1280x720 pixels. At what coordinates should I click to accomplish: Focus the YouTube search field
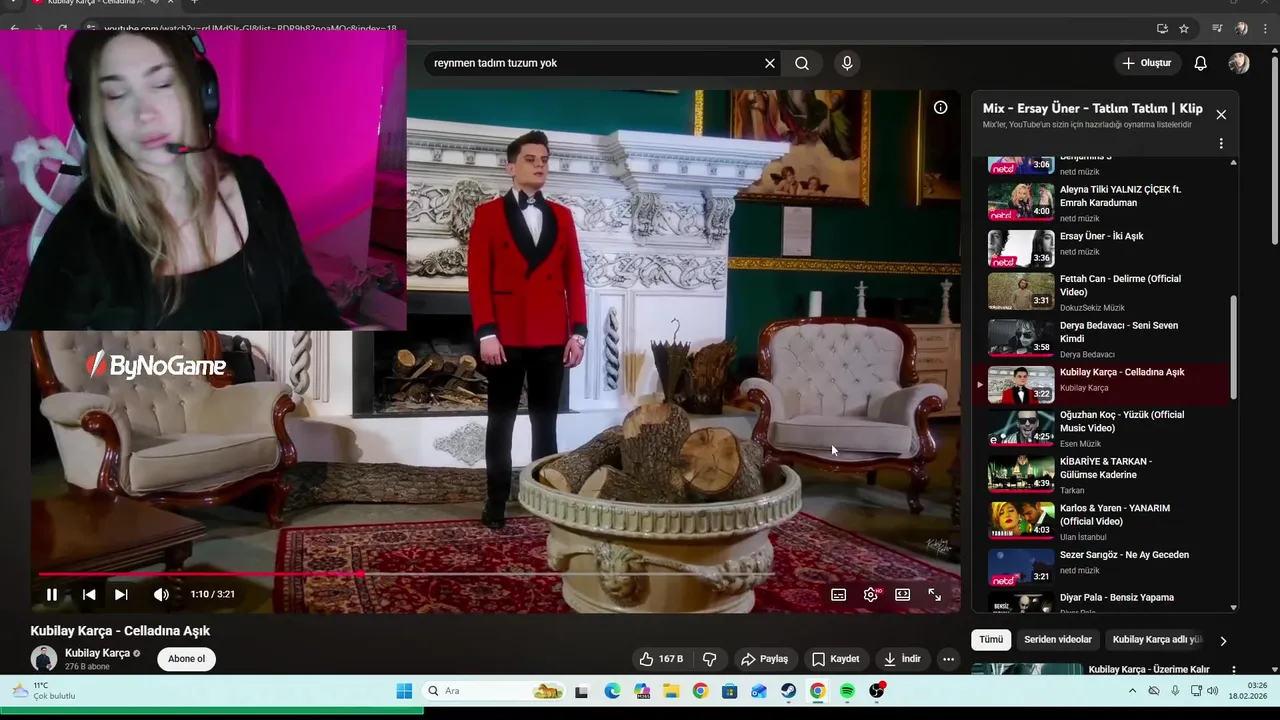coord(595,63)
